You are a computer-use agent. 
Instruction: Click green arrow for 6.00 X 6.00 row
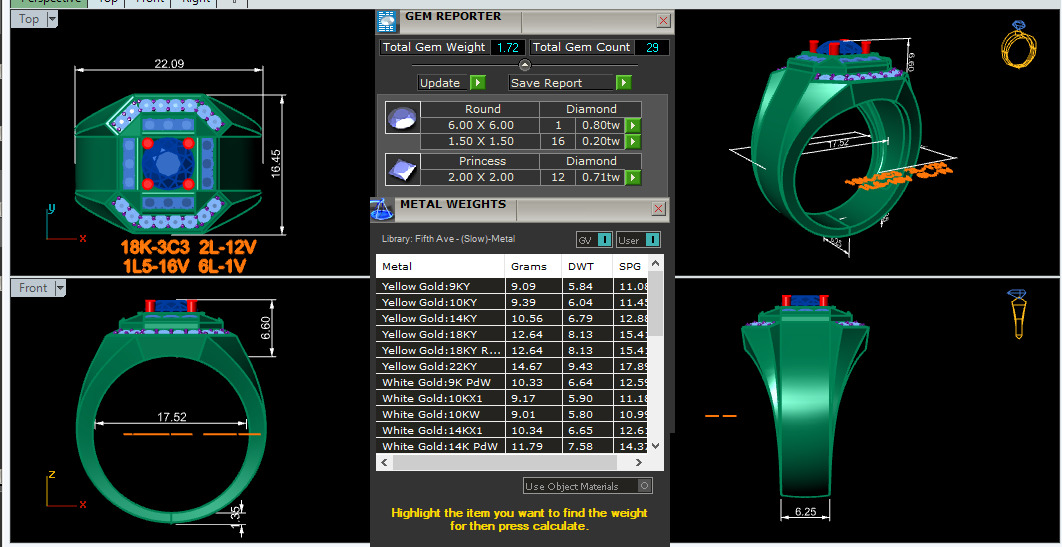(633, 125)
